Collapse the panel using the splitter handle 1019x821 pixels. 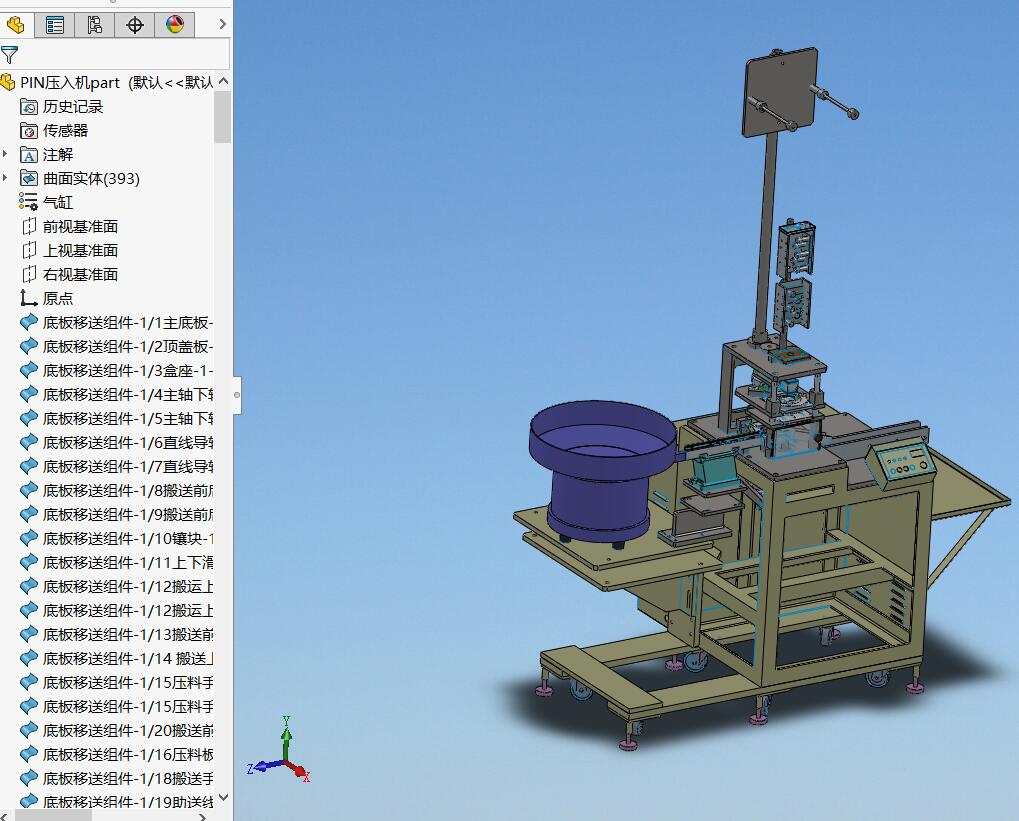click(x=237, y=395)
